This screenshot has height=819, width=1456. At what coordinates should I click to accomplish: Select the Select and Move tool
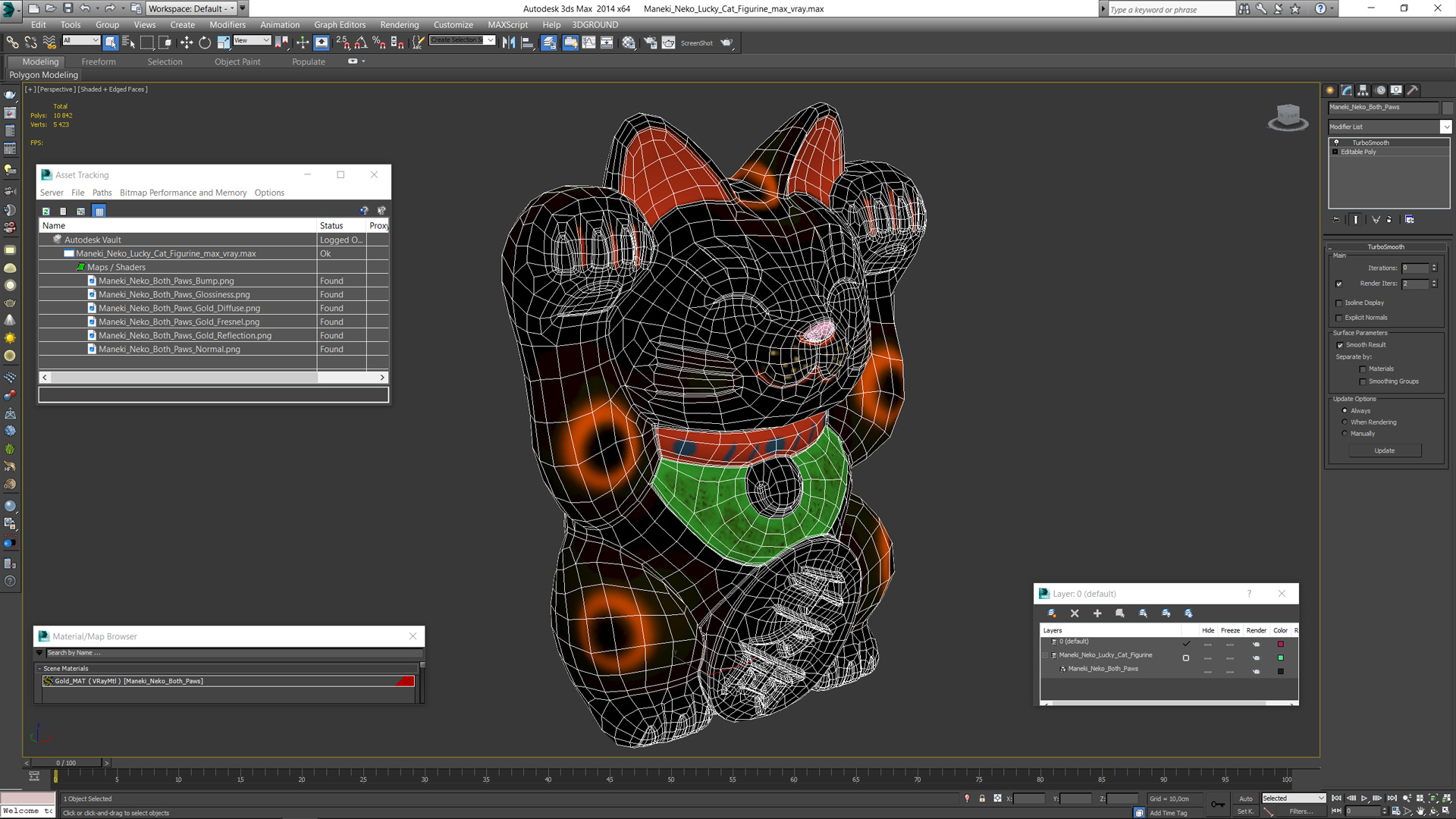186,42
